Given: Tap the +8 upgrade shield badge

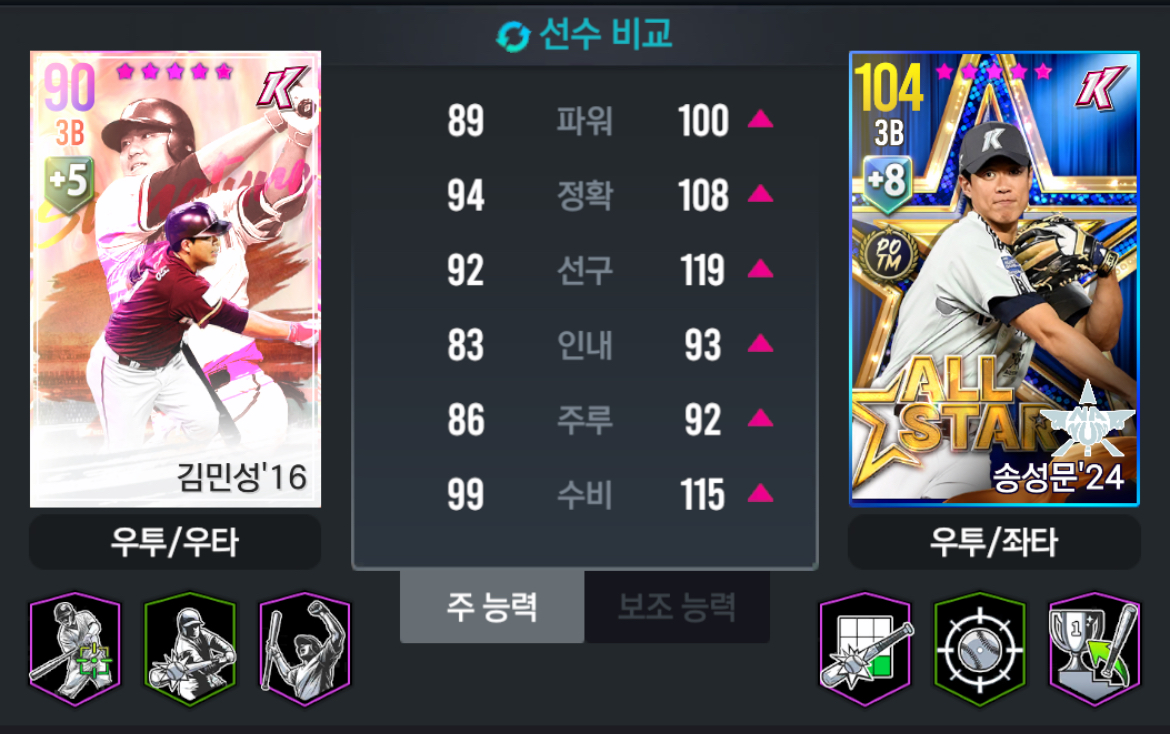Looking at the screenshot, I should tap(888, 183).
